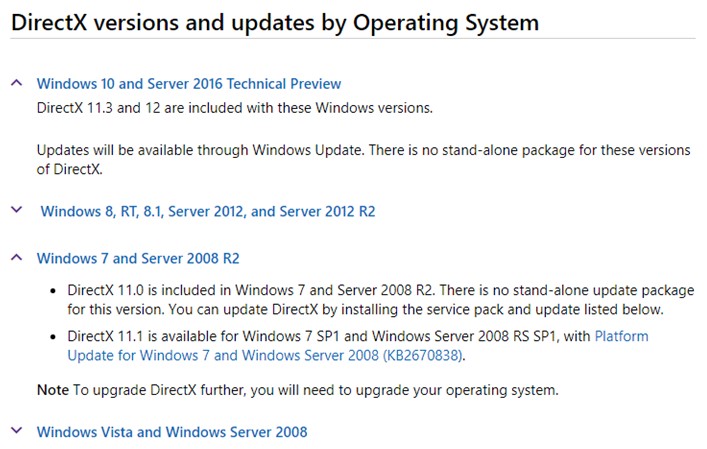Open Windows Vista and Windows Server 2008 heading

click(x=172, y=432)
